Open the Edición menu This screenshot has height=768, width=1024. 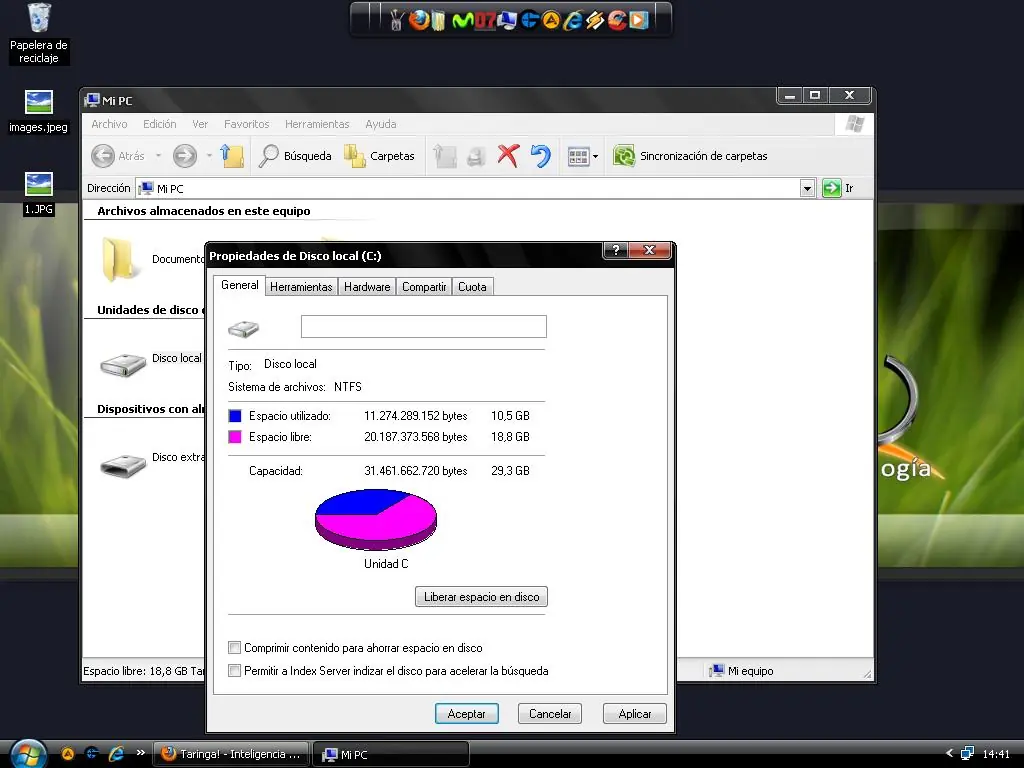pyautogui.click(x=159, y=124)
